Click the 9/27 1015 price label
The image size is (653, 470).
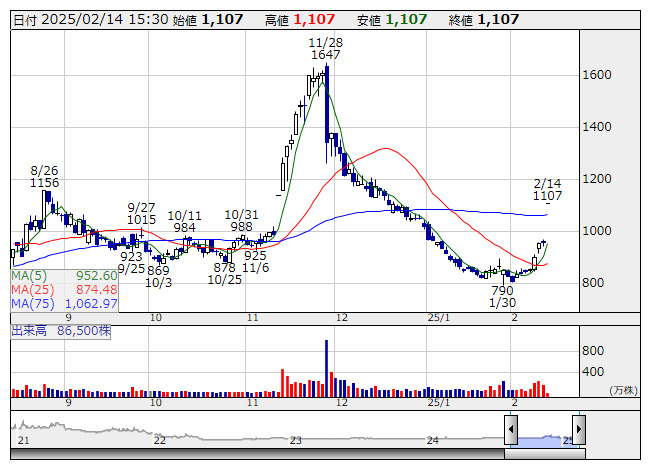(x=142, y=214)
